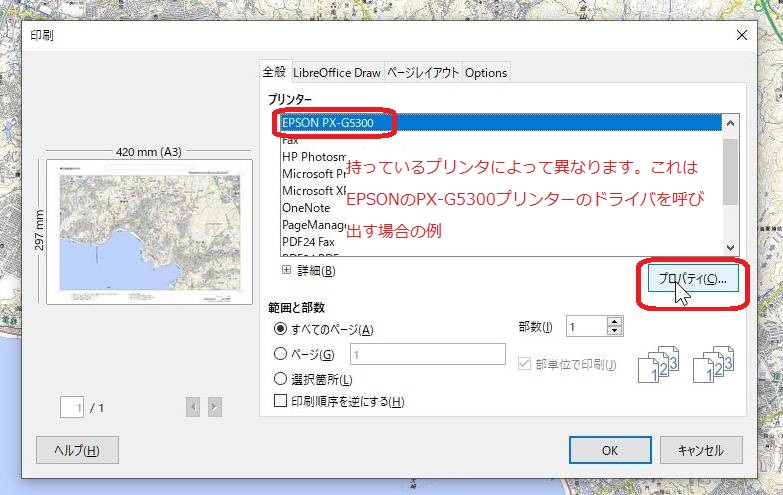Choose the 選択箇所 radio option
783x495 pixels.
click(x=281, y=379)
